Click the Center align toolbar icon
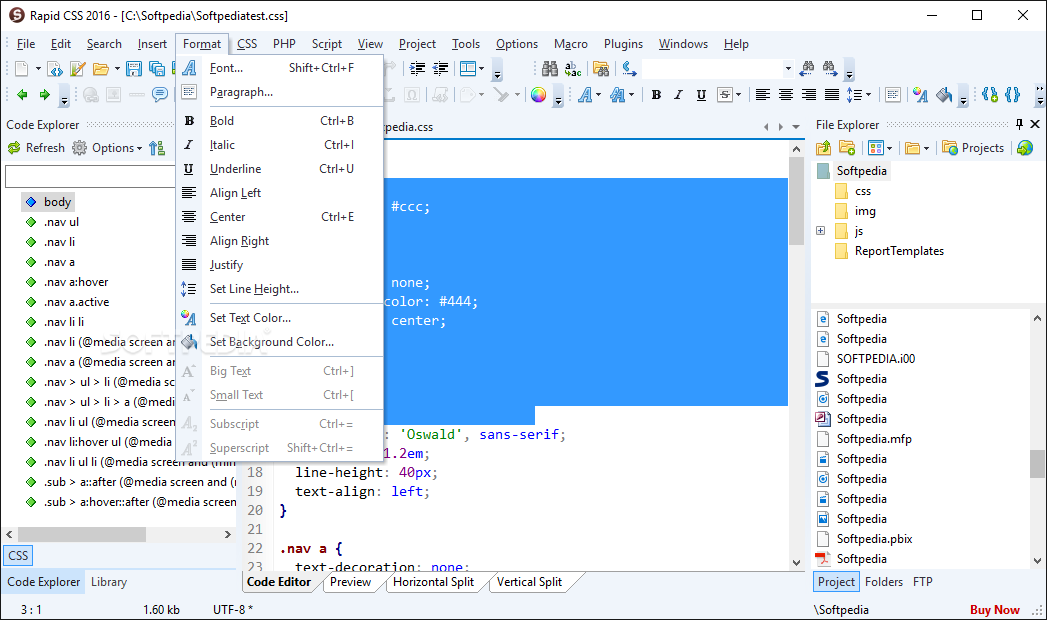 coord(786,95)
